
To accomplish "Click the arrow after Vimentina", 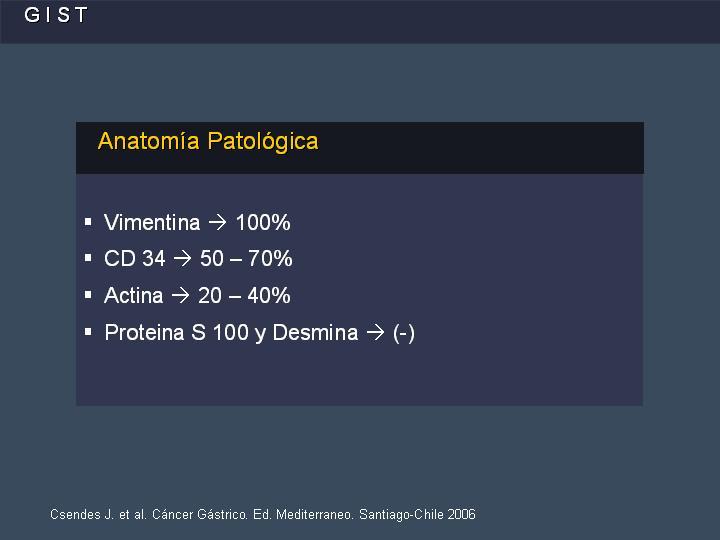I will pyautogui.click(x=218, y=223).
